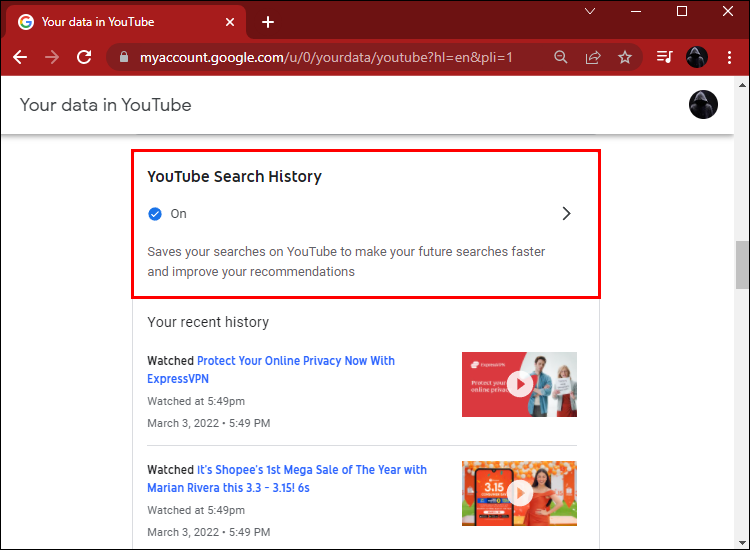Click the scrollbar up arrow
This screenshot has width=750, height=550.
742,85
